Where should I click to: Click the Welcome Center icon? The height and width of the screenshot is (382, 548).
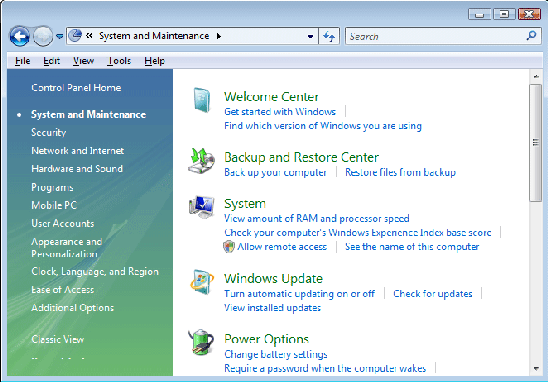[202, 100]
